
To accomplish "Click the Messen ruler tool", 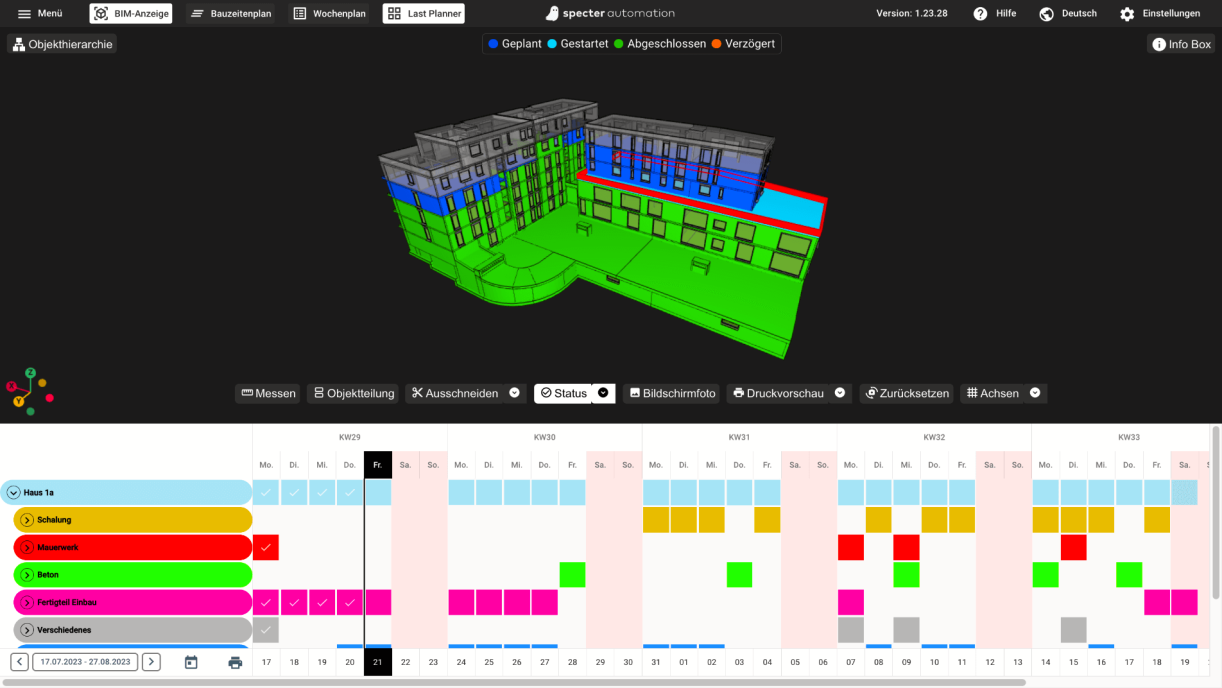I will coord(268,394).
